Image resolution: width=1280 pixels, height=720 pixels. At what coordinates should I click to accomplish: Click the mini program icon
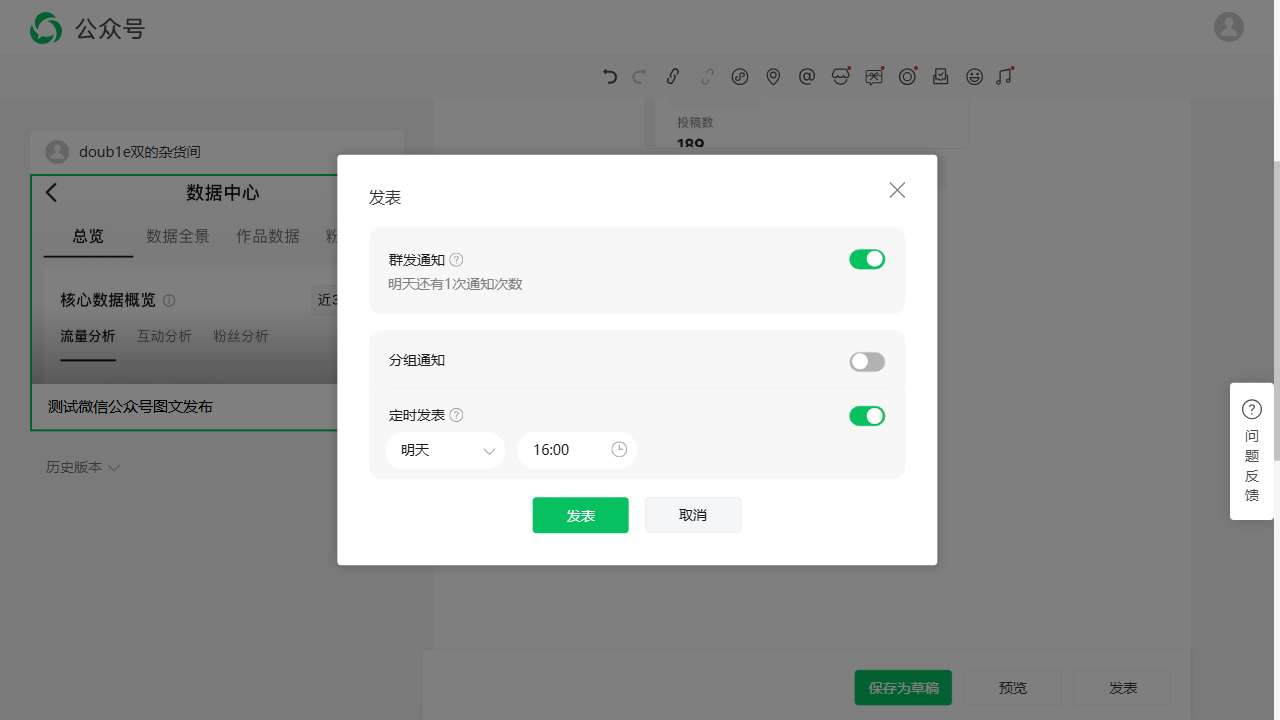pyautogui.click(x=740, y=76)
